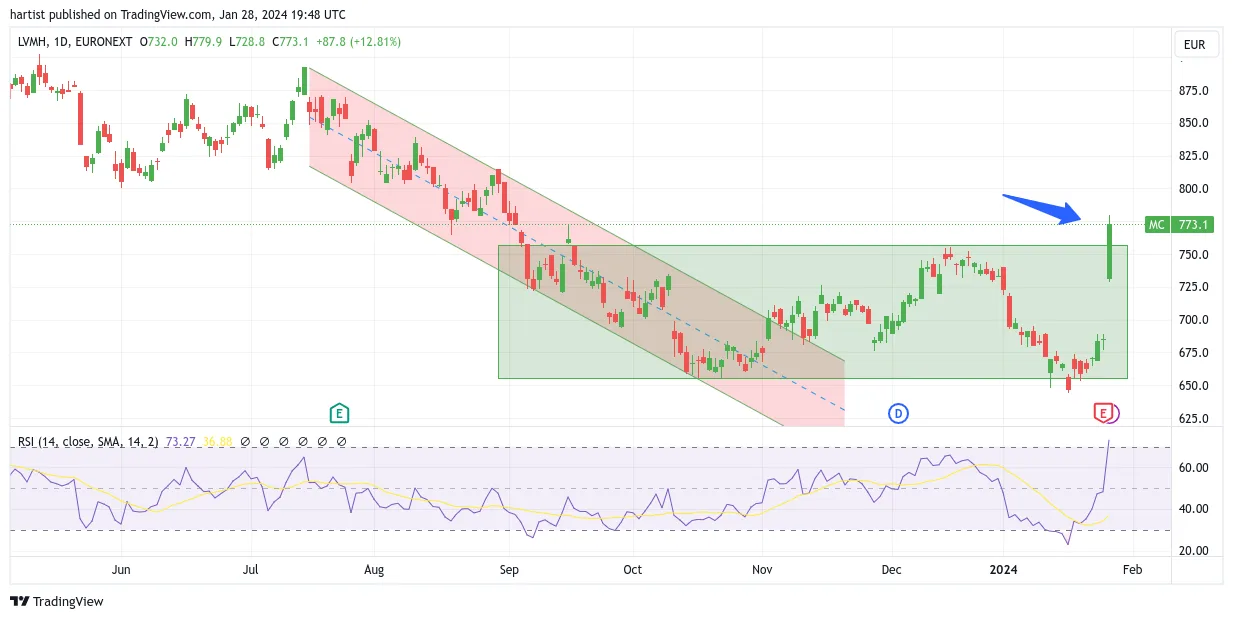Click the green earnings E marker
This screenshot has width=1233, height=619.
pyautogui.click(x=339, y=412)
